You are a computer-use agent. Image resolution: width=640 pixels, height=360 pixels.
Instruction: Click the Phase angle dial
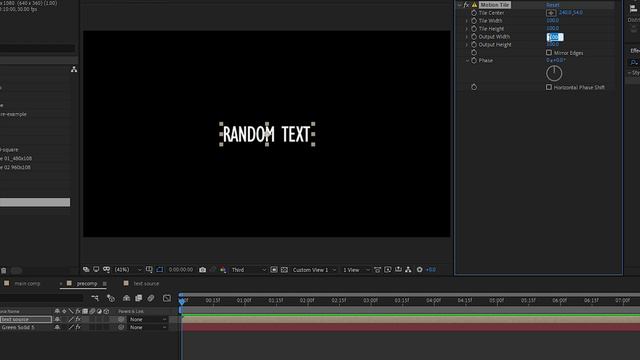(x=554, y=73)
